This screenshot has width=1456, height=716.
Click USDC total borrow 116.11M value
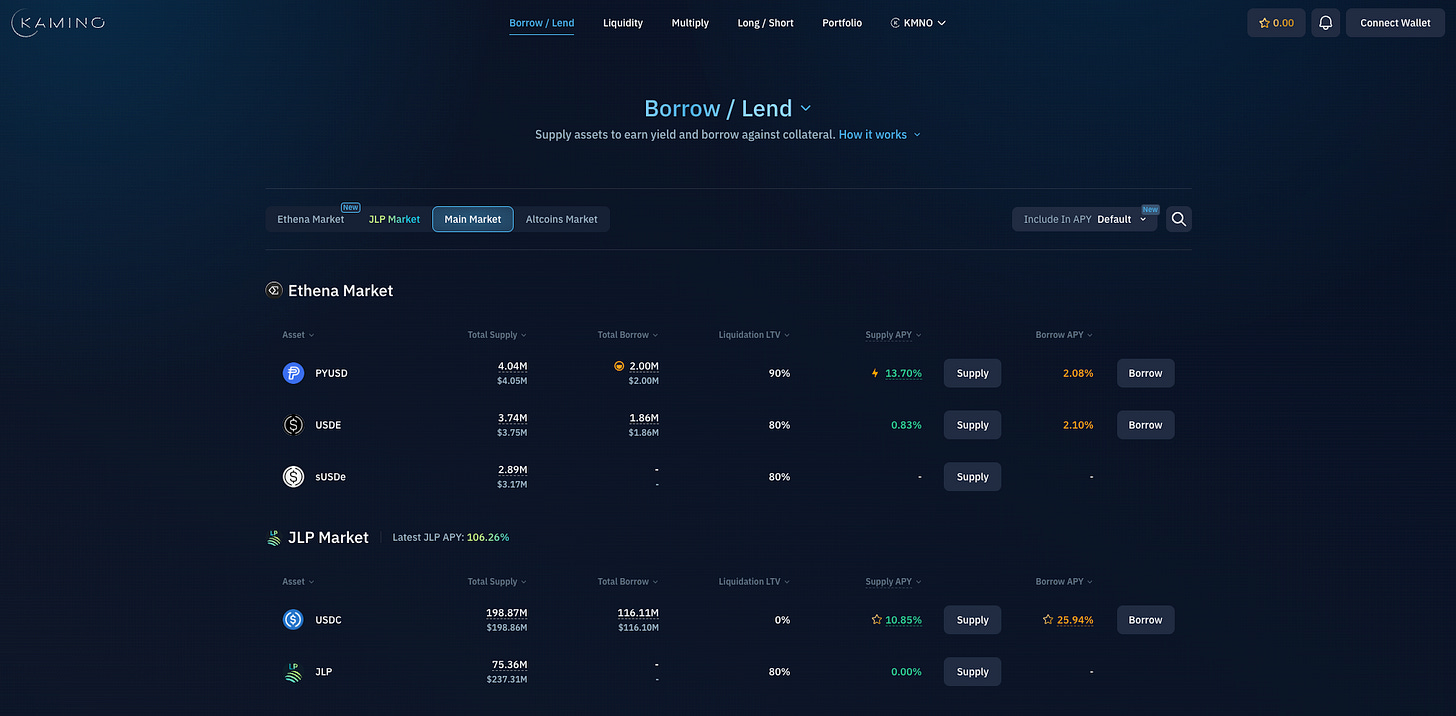(638, 613)
